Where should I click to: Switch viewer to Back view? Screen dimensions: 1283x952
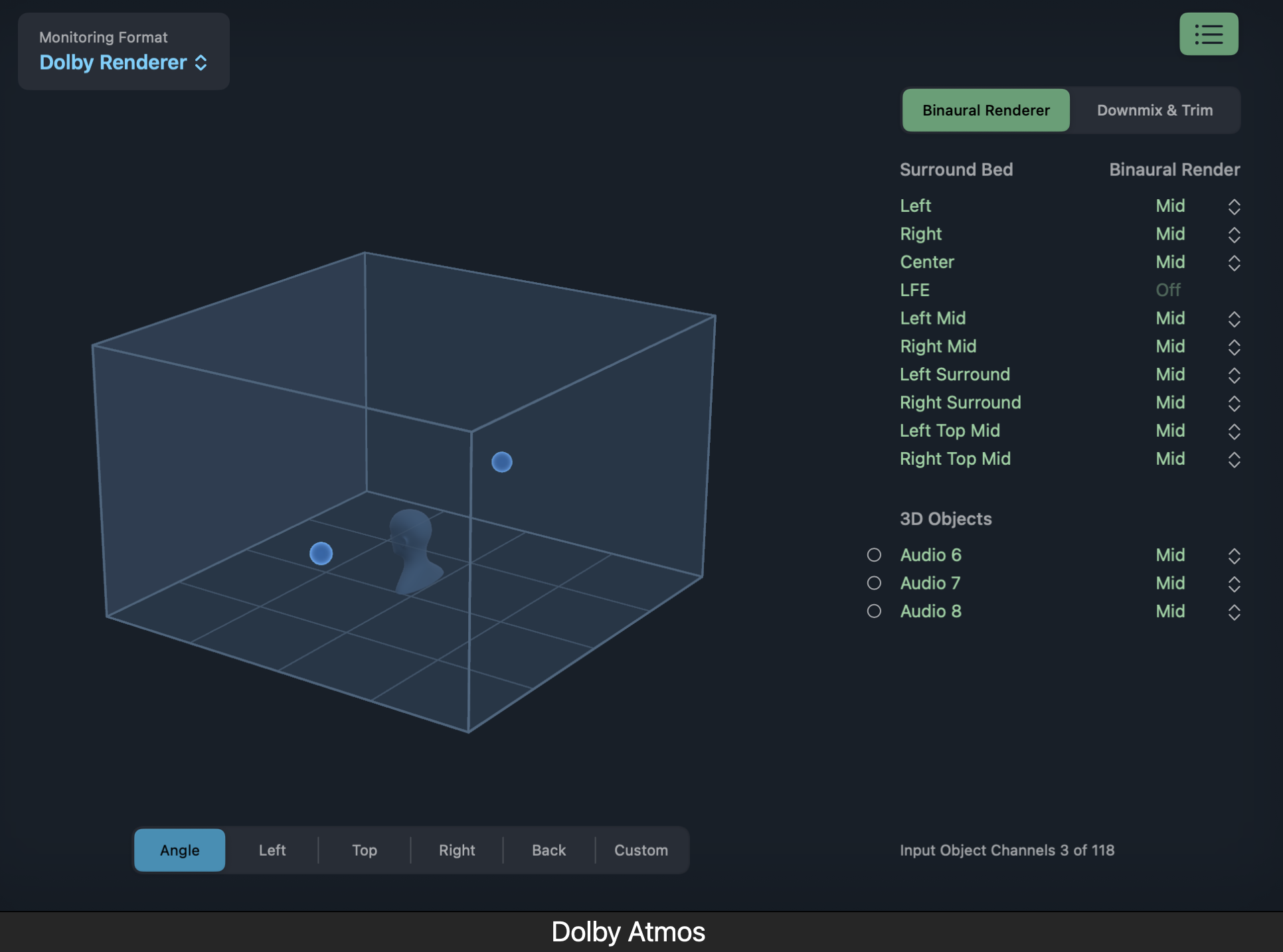[x=549, y=850]
